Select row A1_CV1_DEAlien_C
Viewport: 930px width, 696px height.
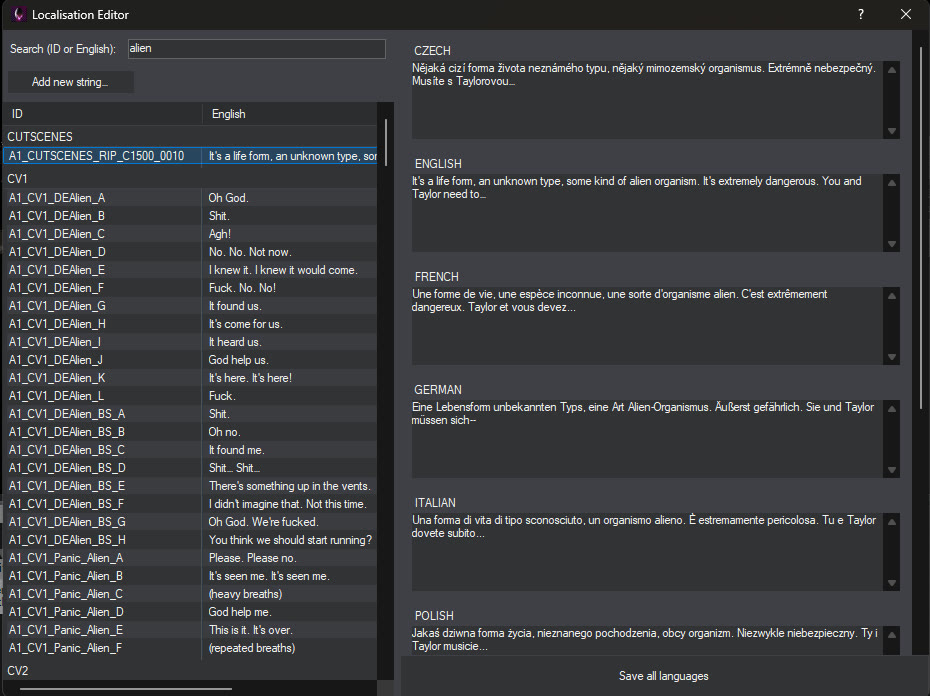[x=190, y=234]
